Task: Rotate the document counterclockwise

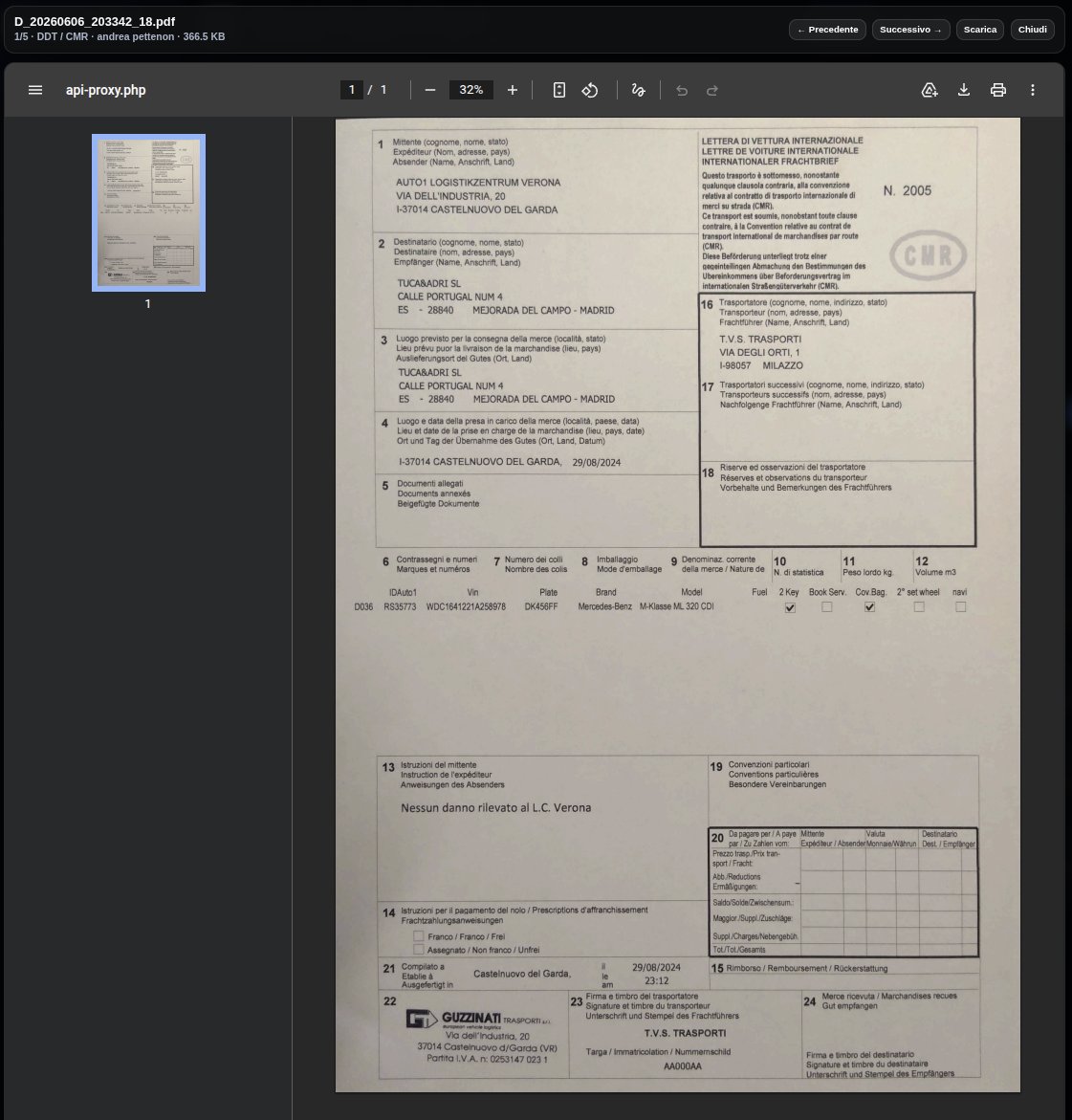Action: tap(590, 90)
